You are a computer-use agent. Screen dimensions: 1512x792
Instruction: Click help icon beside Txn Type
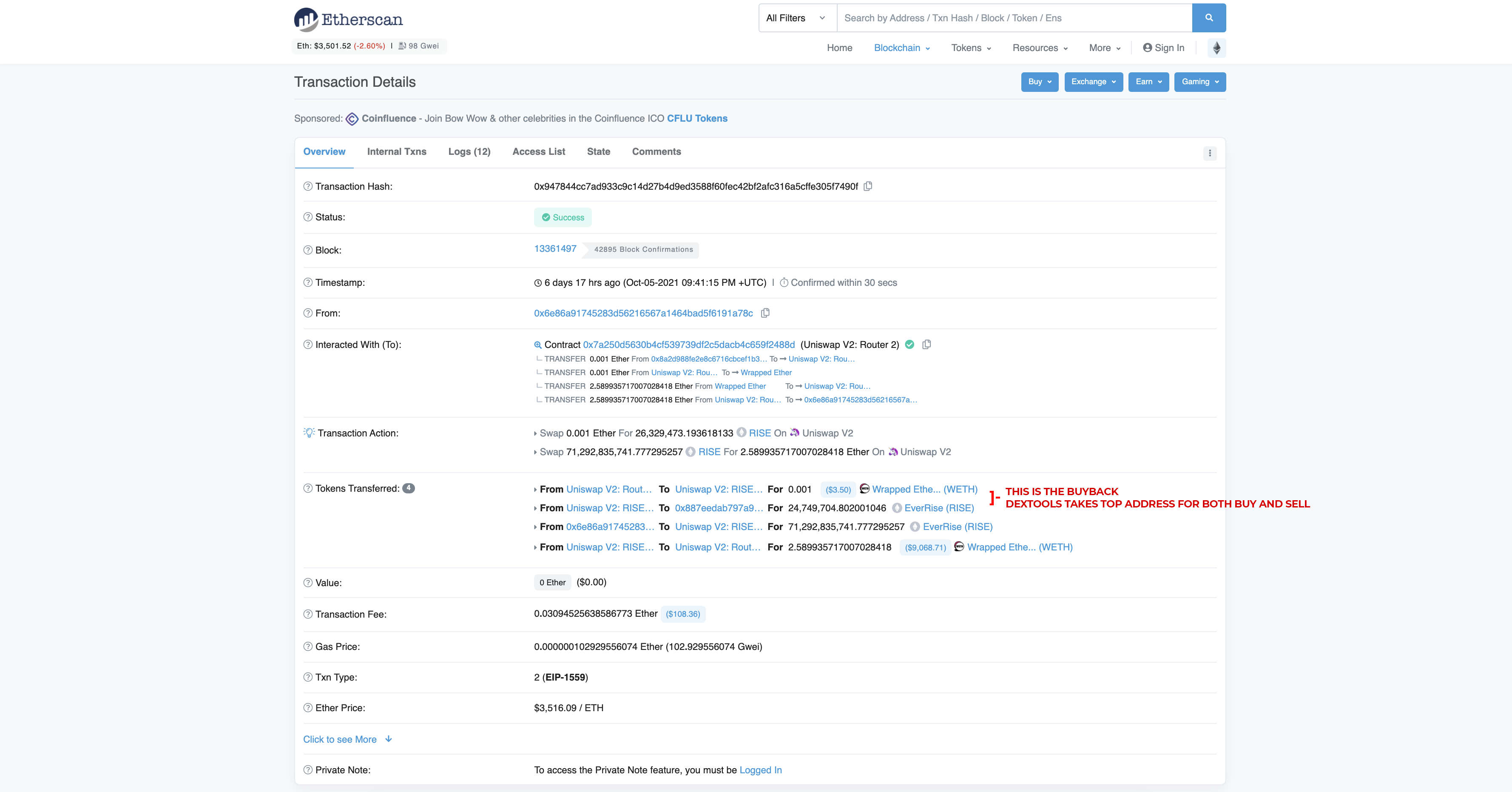pyautogui.click(x=307, y=677)
